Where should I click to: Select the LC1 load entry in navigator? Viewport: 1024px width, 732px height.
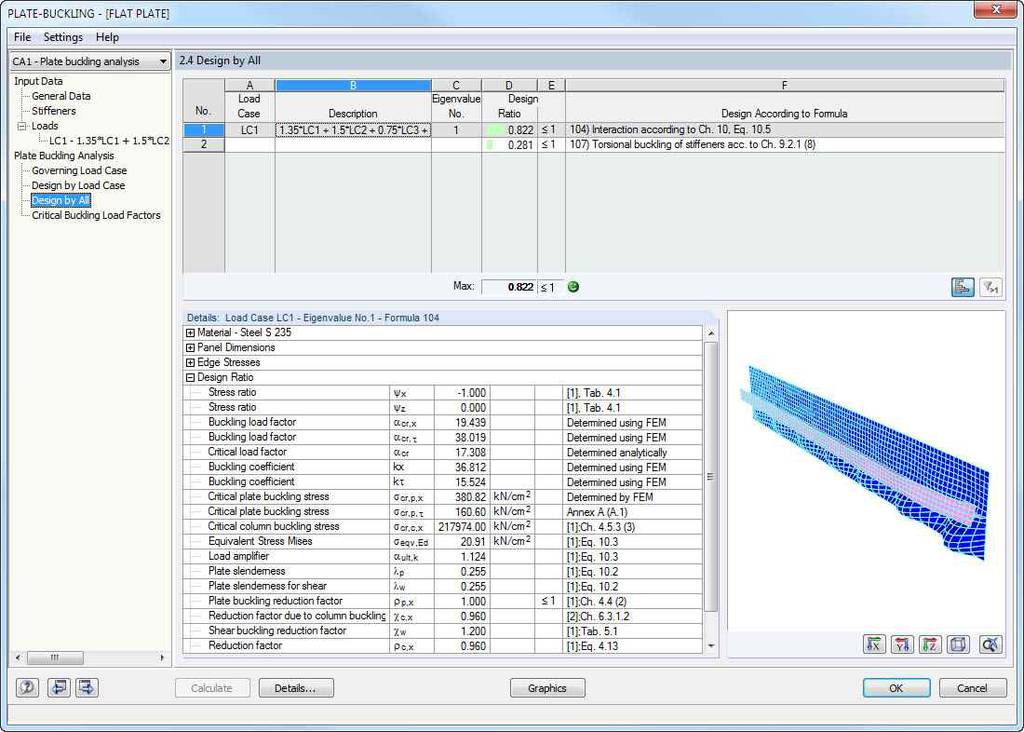[x=109, y=140]
